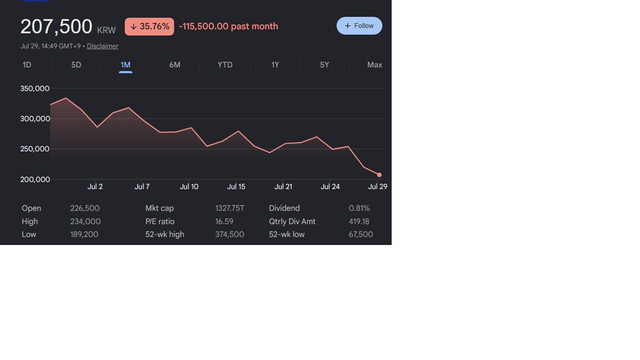640x360 pixels.
Task: Click the Jul 29, 14:49 GMT+9 timestamp
Action: pos(51,46)
